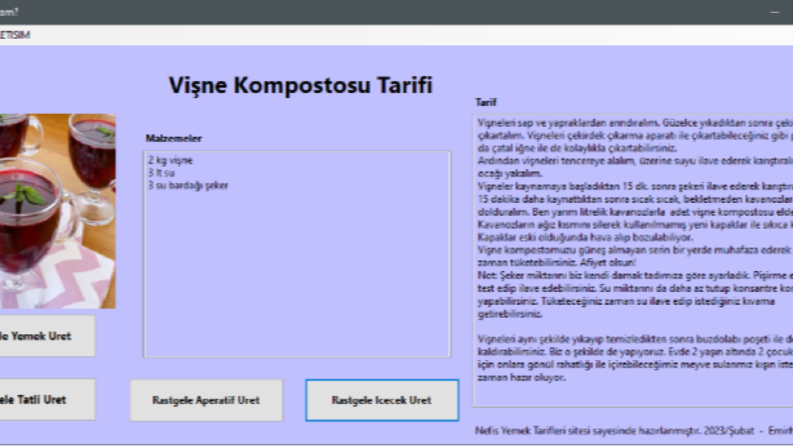This screenshot has height=446, width=793.
Task: Click the Malzemeler label
Action: [173, 139]
